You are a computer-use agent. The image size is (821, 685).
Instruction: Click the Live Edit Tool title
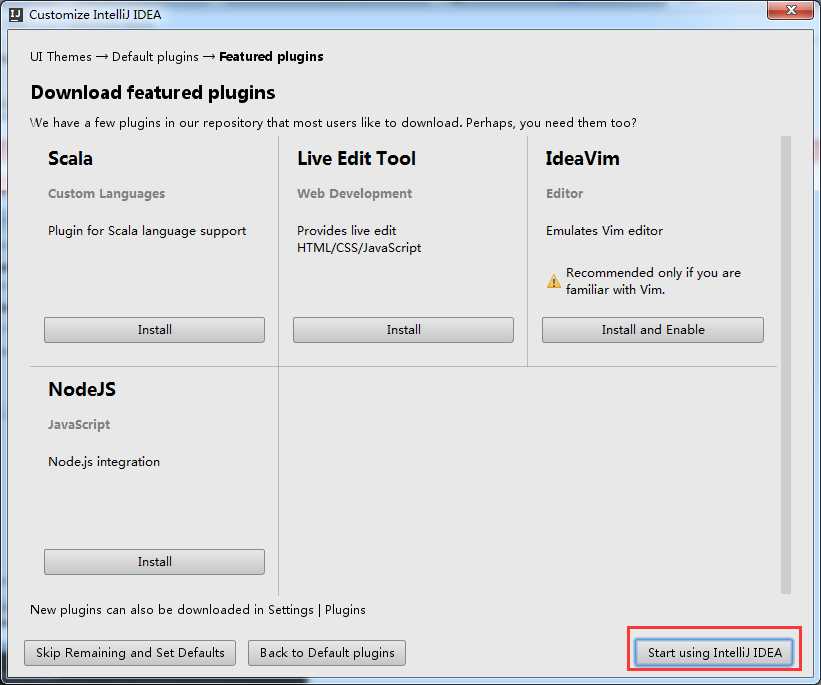point(357,158)
